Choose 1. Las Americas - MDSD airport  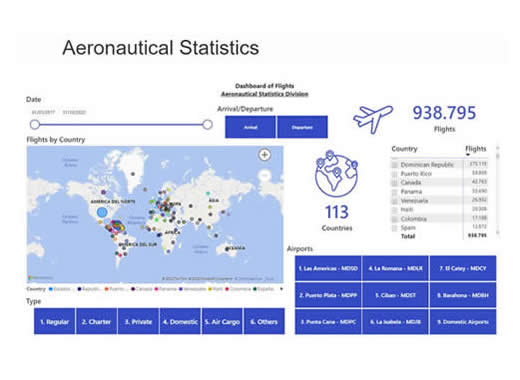tap(328, 268)
